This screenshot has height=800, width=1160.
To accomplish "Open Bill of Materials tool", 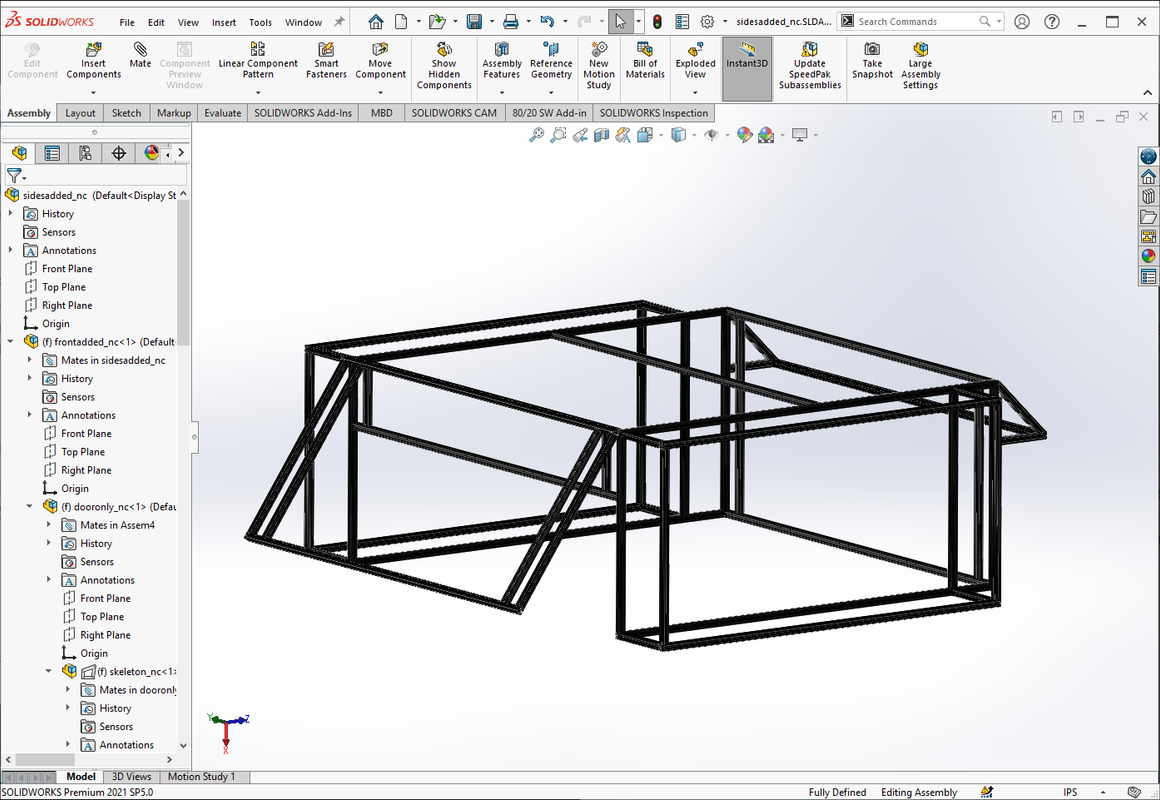I will coord(645,61).
